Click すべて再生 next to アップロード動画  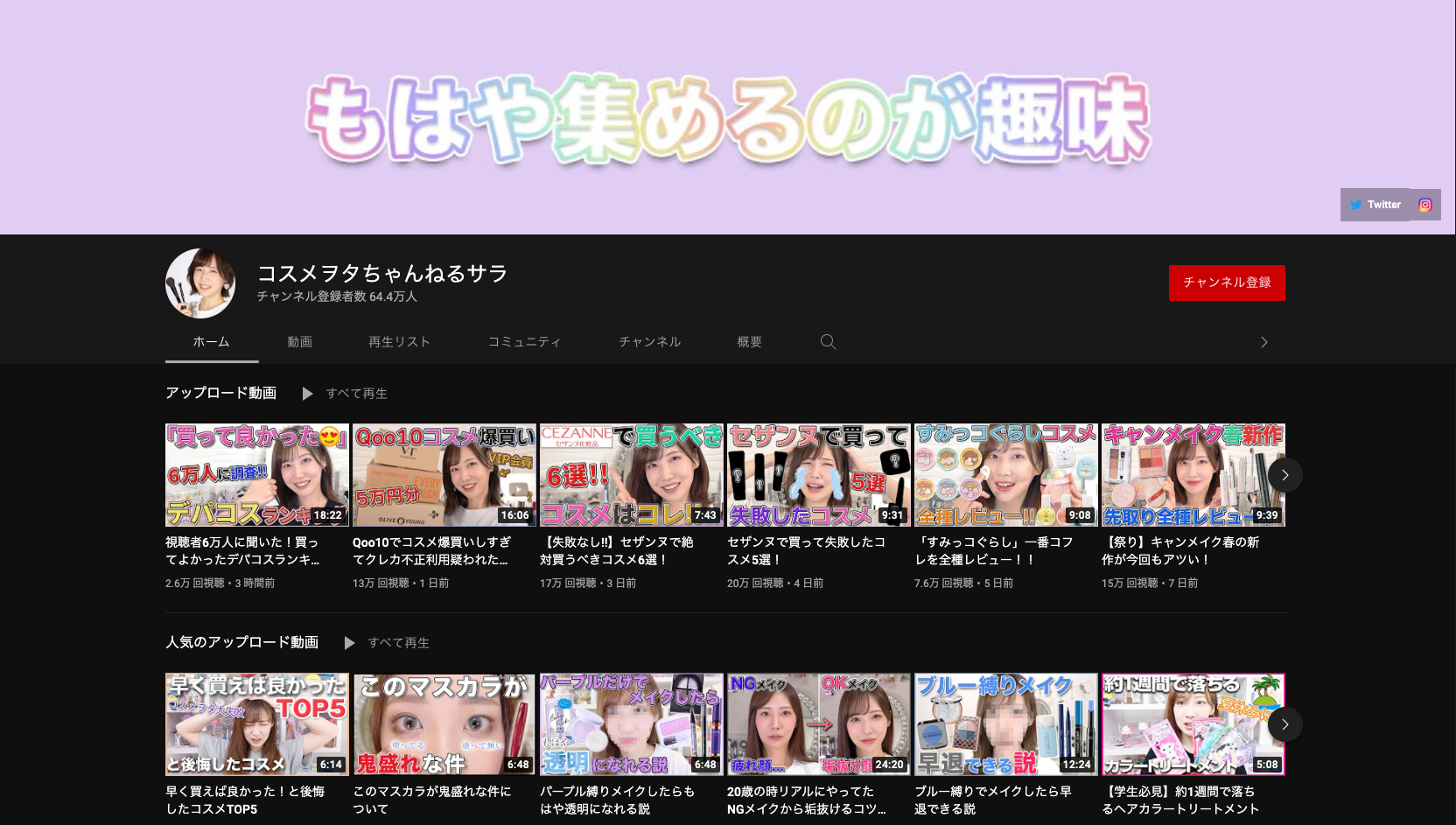point(357,394)
